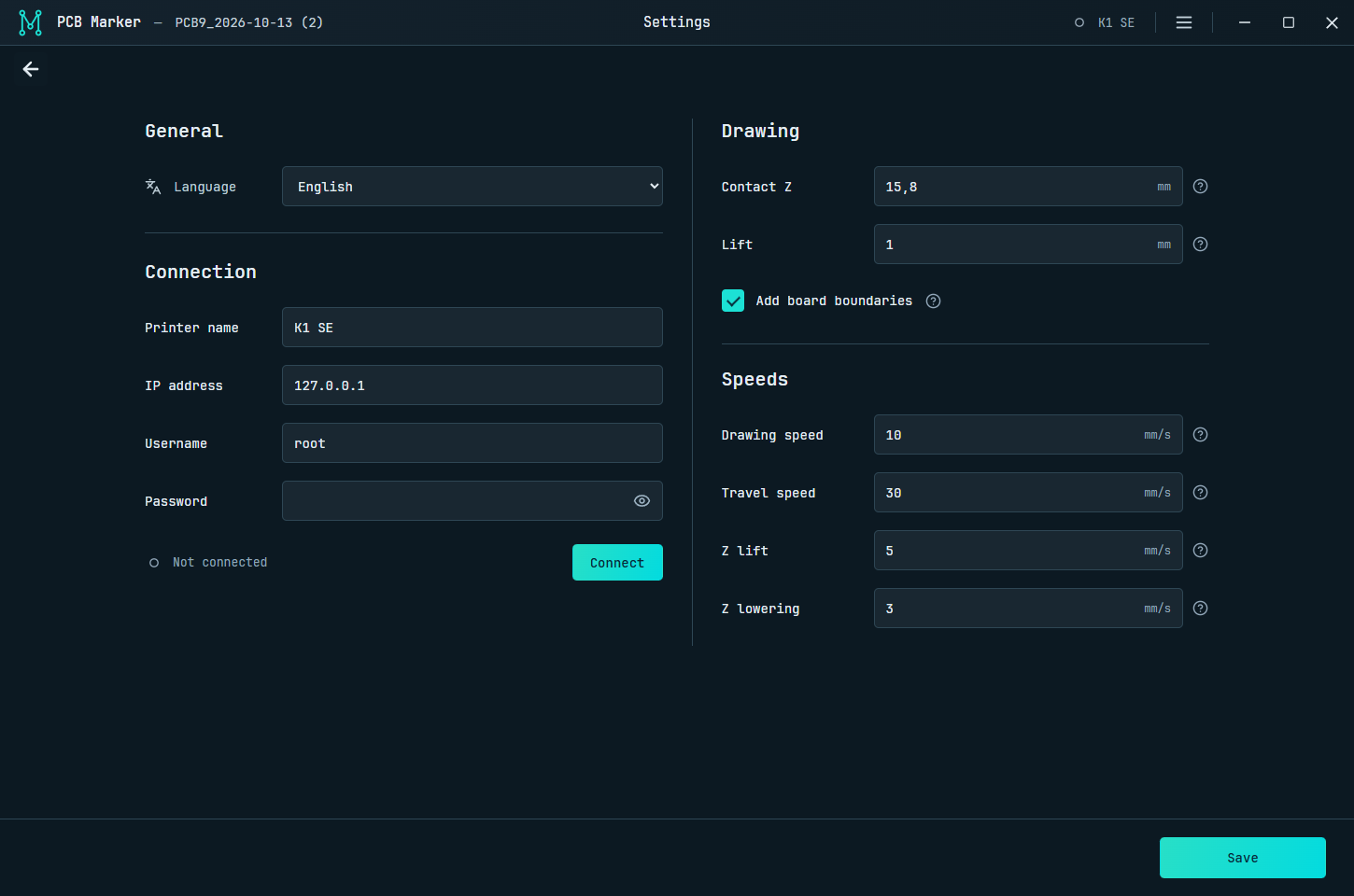Edit the IP address field

472,385
